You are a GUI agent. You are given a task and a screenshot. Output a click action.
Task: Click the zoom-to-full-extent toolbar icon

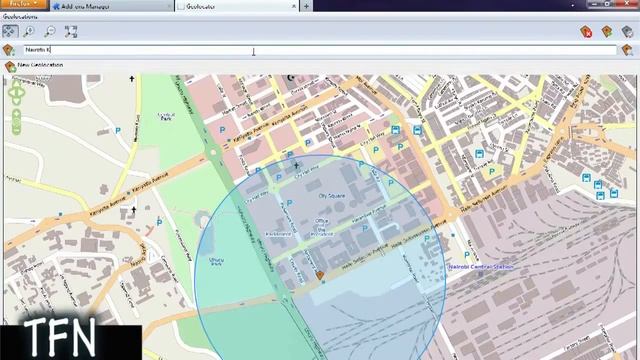(71, 31)
